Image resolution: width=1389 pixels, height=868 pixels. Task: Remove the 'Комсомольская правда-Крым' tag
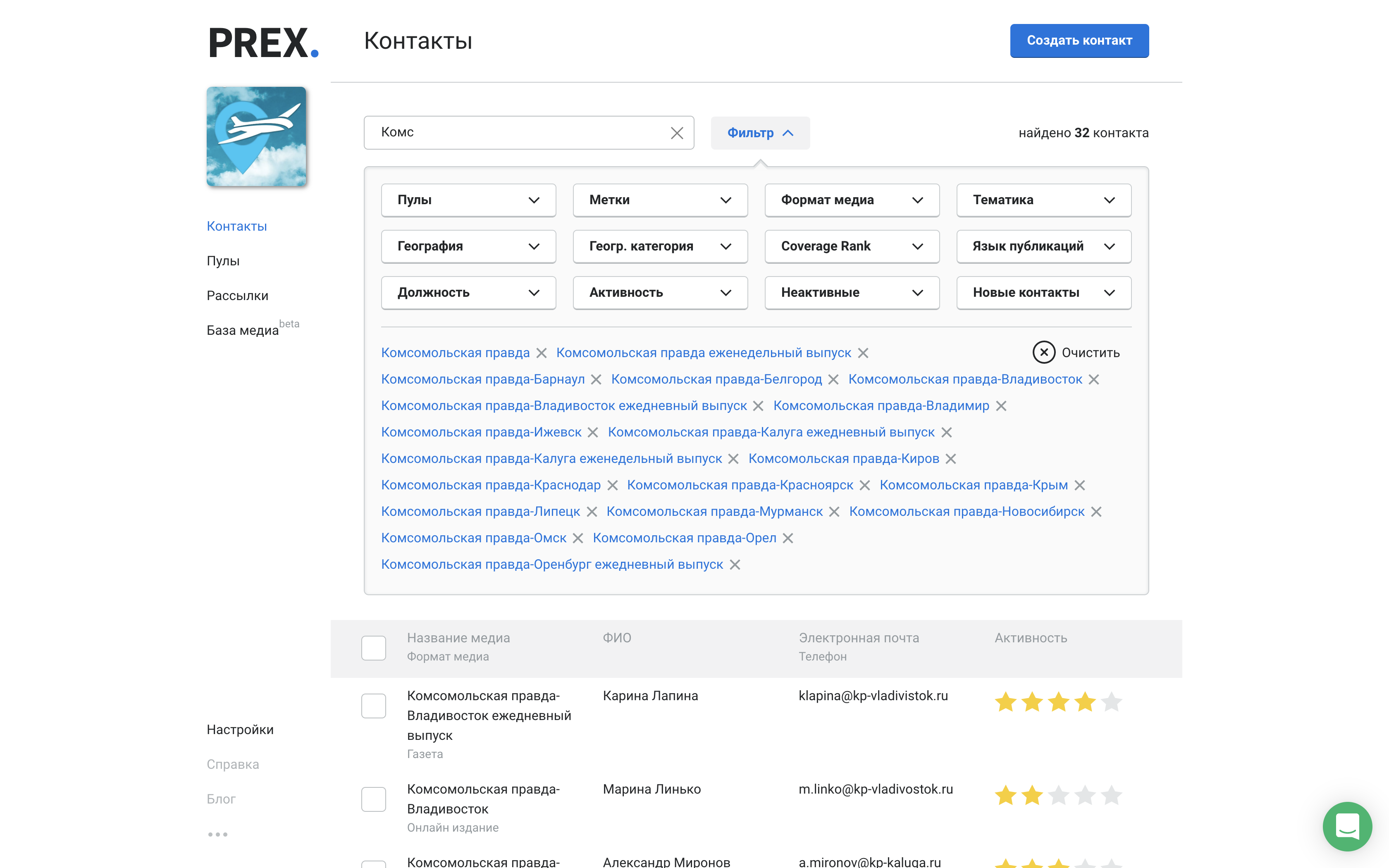tap(1080, 485)
